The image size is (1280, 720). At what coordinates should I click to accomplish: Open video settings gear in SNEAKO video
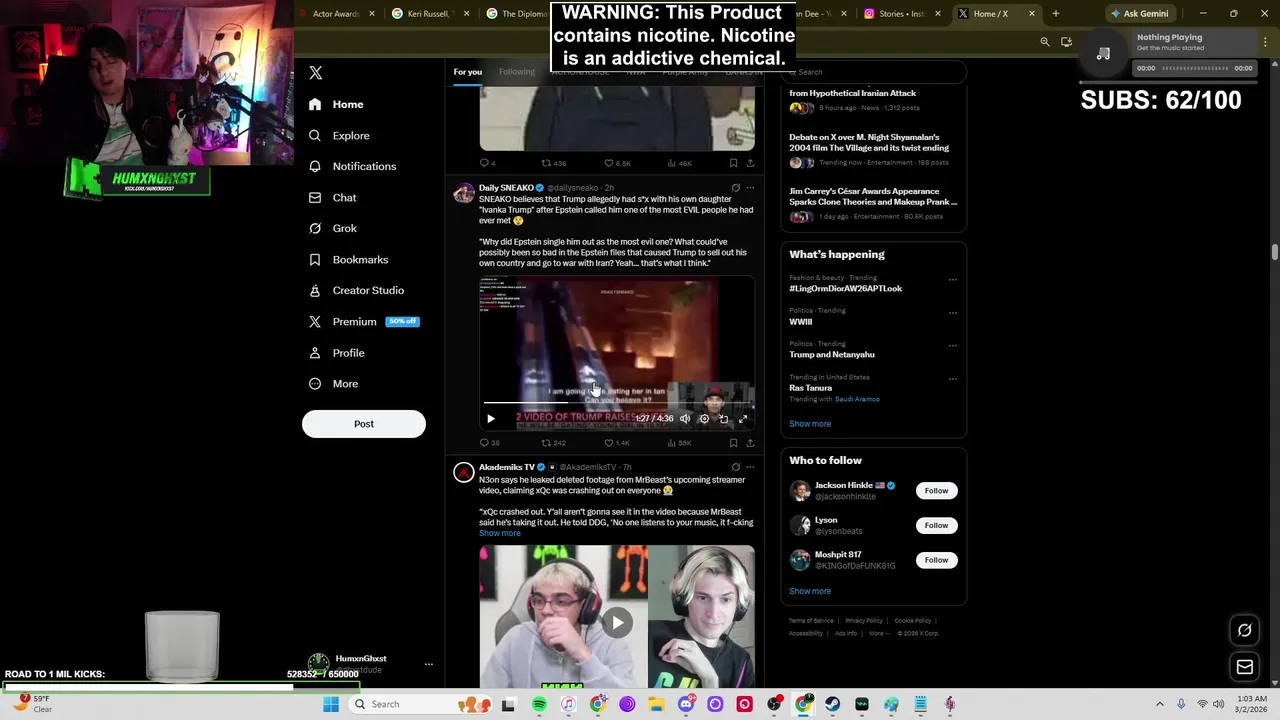tap(704, 419)
